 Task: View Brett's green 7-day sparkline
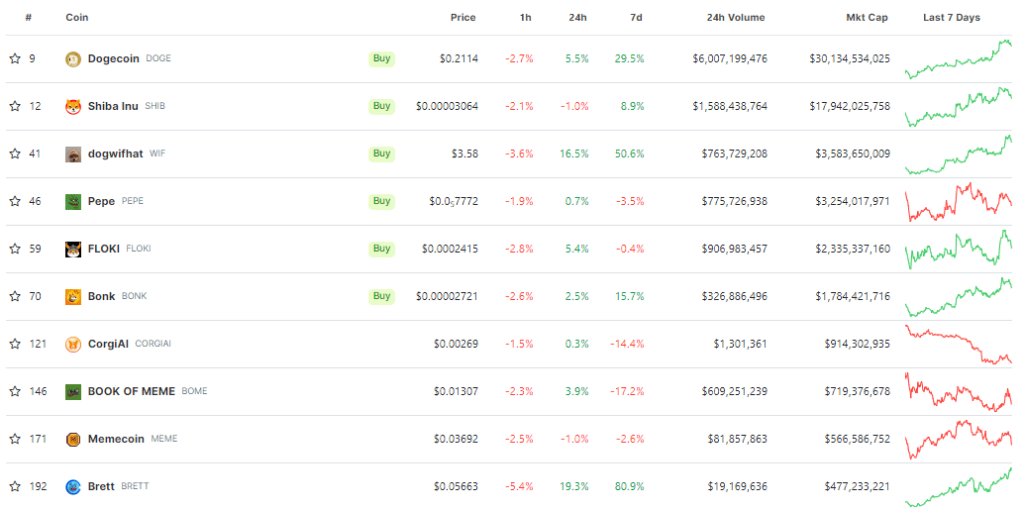pyautogui.click(x=958, y=487)
